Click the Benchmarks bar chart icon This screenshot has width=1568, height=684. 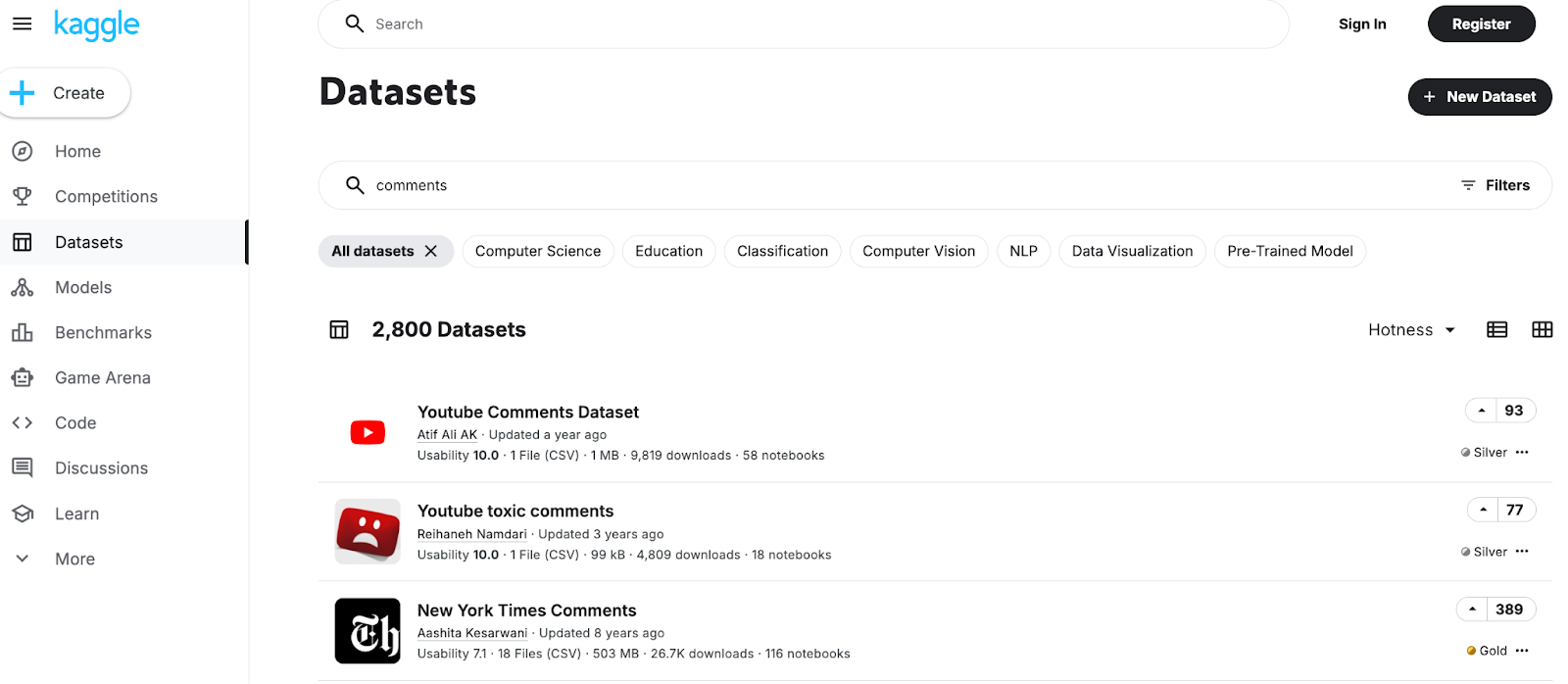[x=23, y=333]
